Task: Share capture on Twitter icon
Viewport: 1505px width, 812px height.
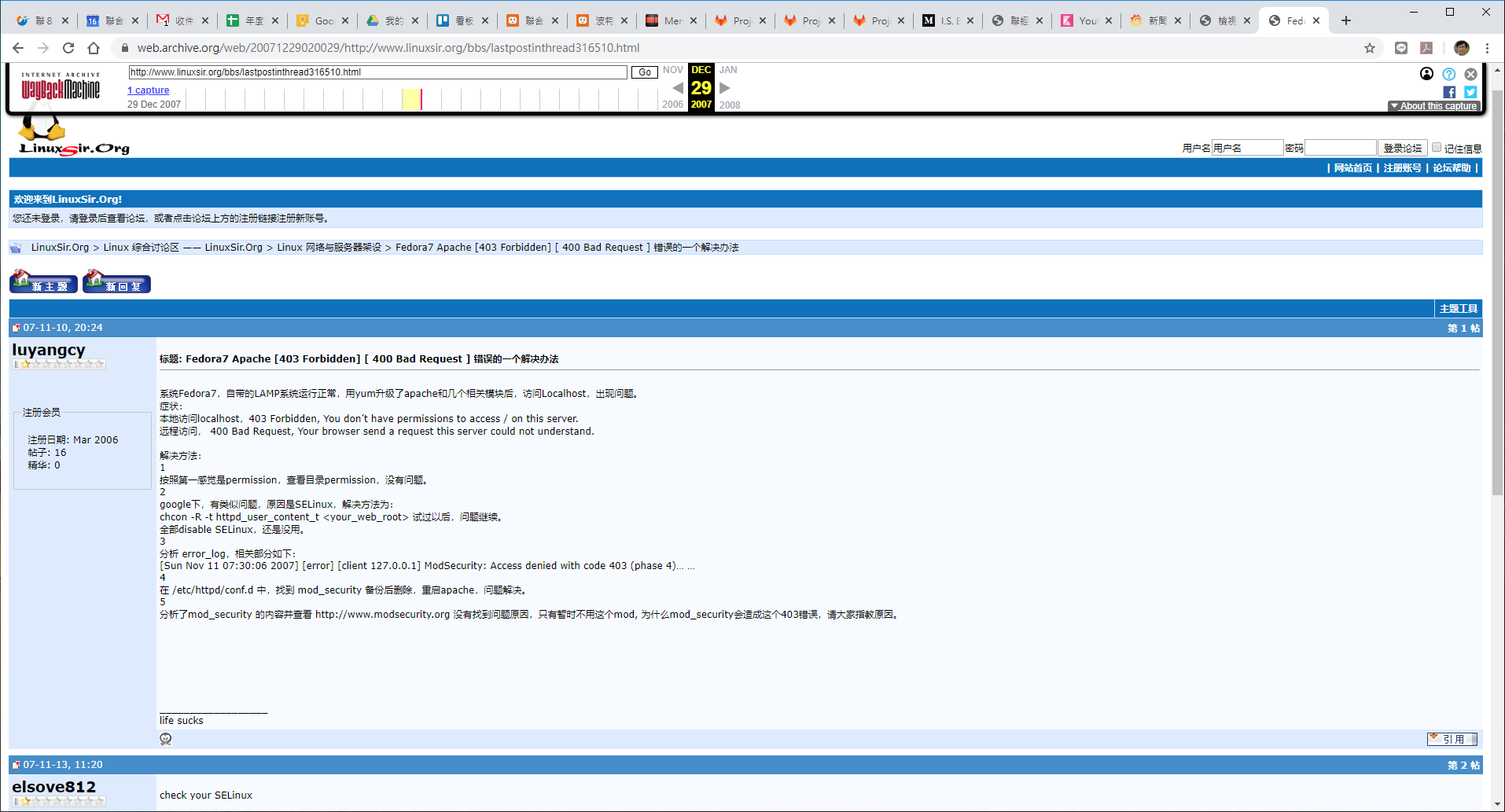Action: [x=1470, y=92]
